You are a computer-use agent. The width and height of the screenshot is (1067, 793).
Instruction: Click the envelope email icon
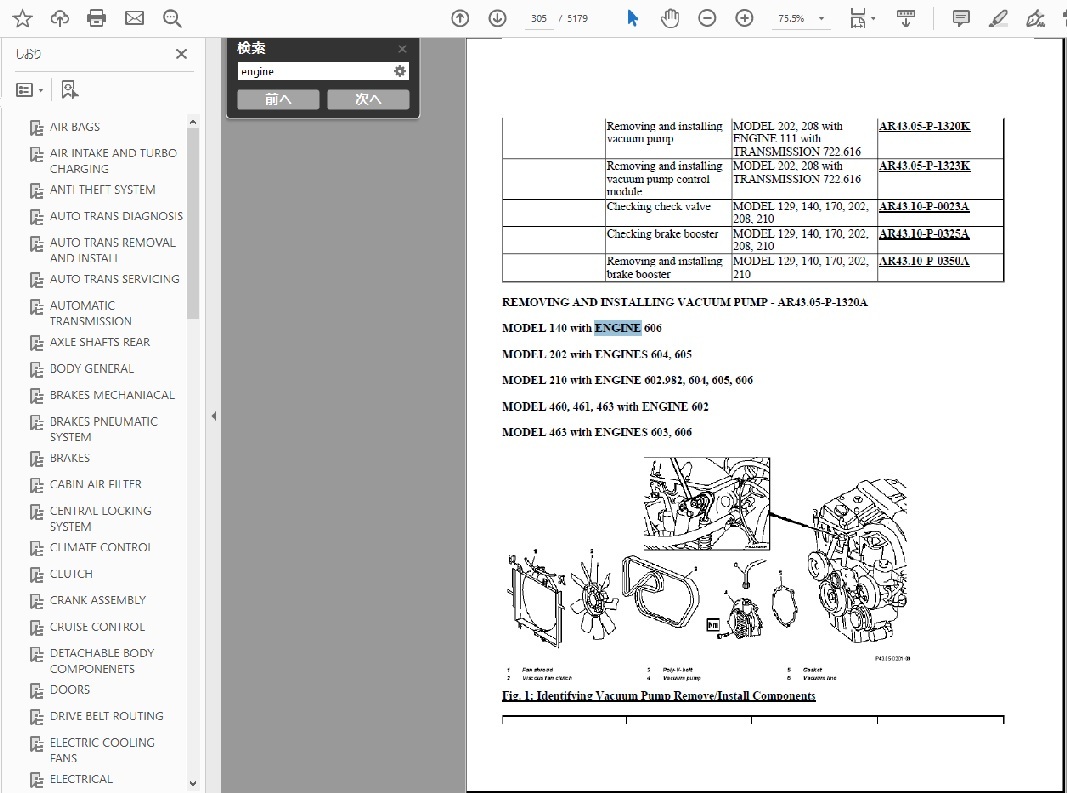134,18
